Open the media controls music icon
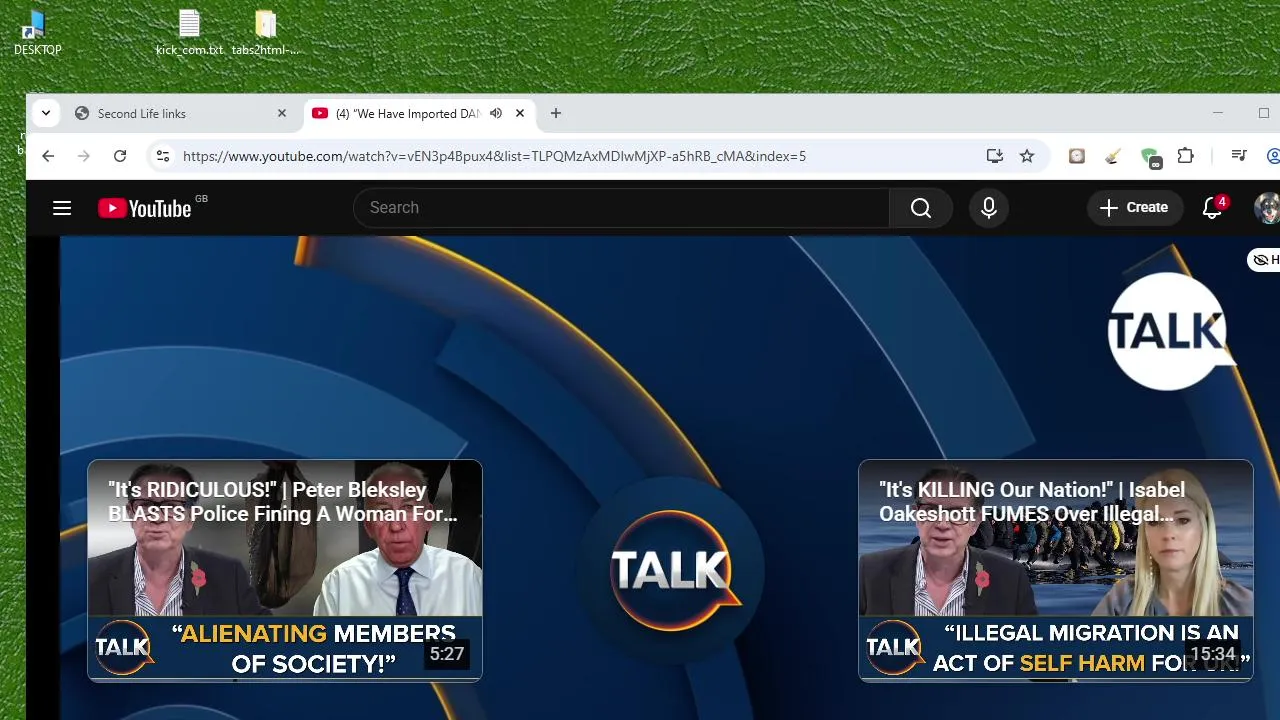The width and height of the screenshot is (1280, 720). click(x=1239, y=156)
